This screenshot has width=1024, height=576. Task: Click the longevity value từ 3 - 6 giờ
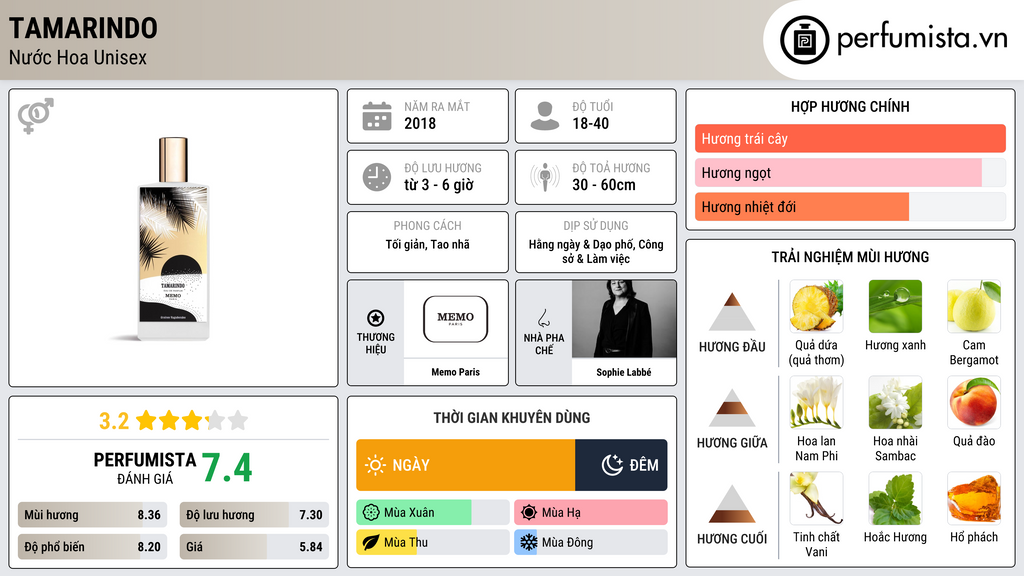click(x=439, y=185)
